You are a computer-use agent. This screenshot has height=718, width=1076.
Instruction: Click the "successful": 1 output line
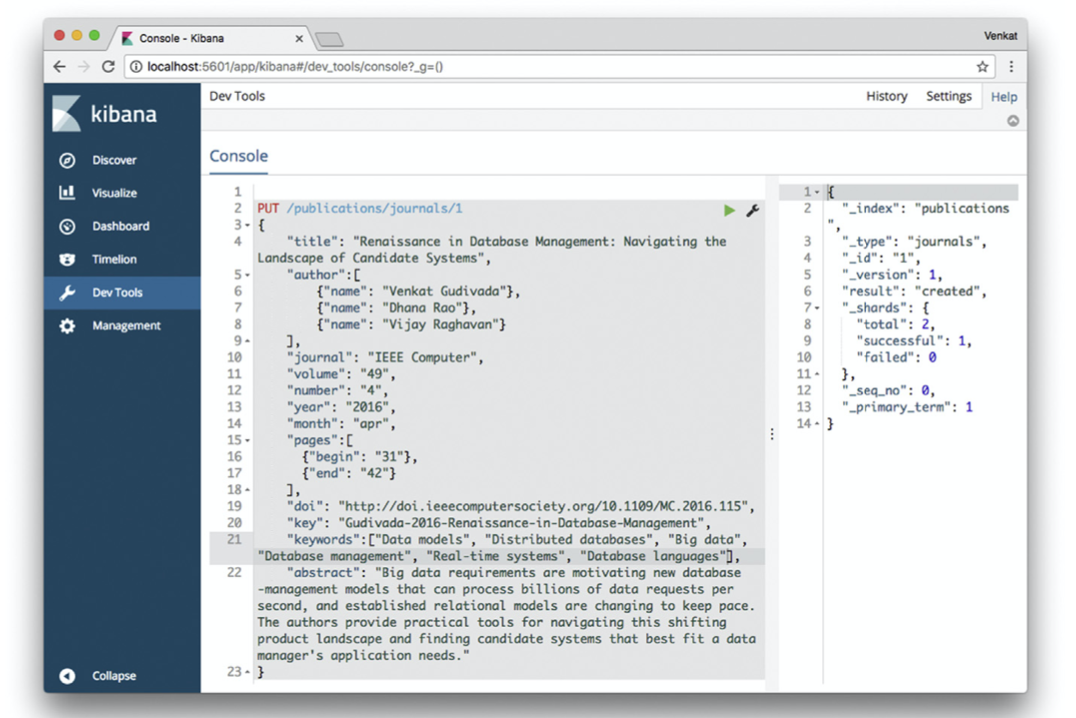[x=914, y=341]
